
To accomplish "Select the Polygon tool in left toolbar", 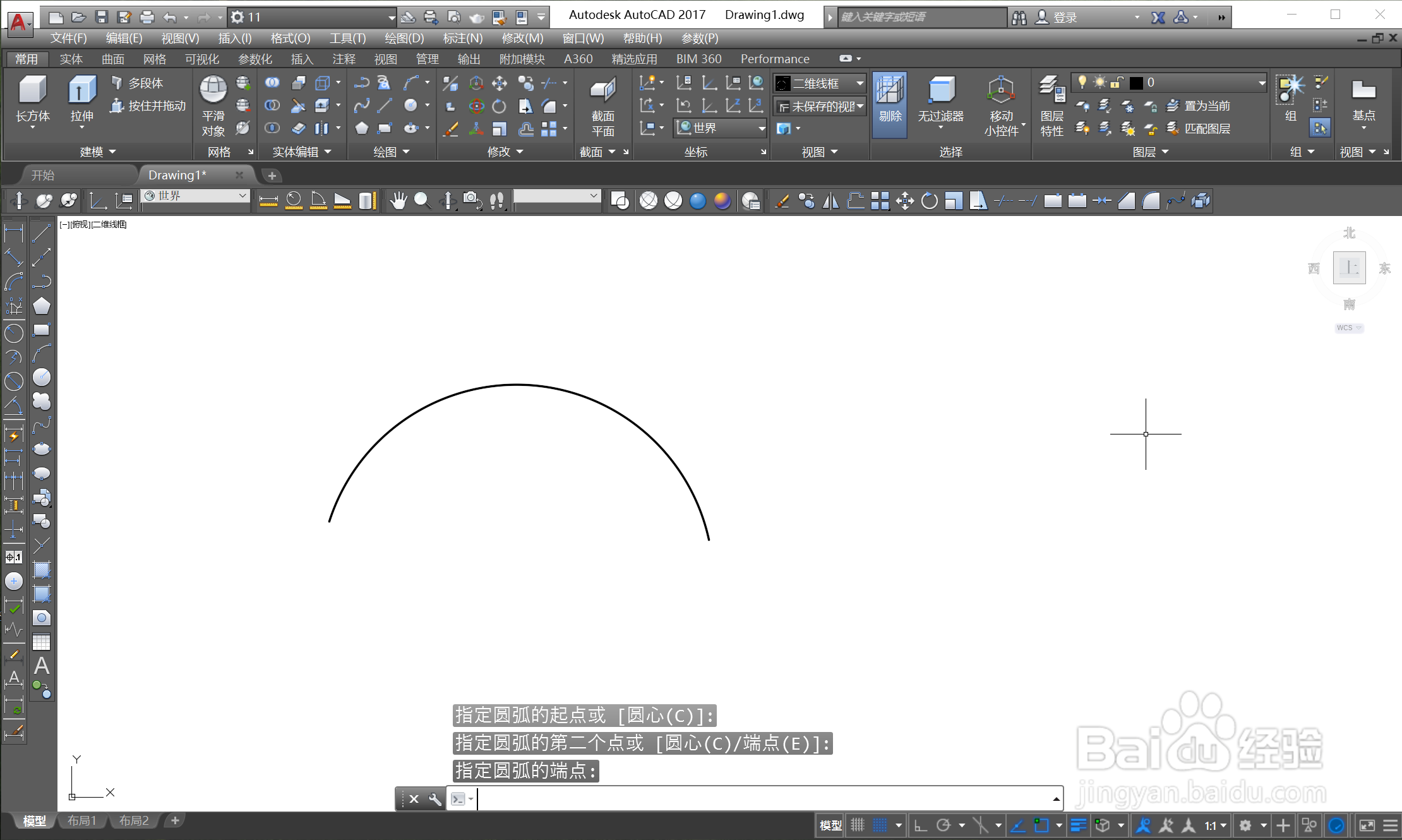I will pyautogui.click(x=42, y=306).
